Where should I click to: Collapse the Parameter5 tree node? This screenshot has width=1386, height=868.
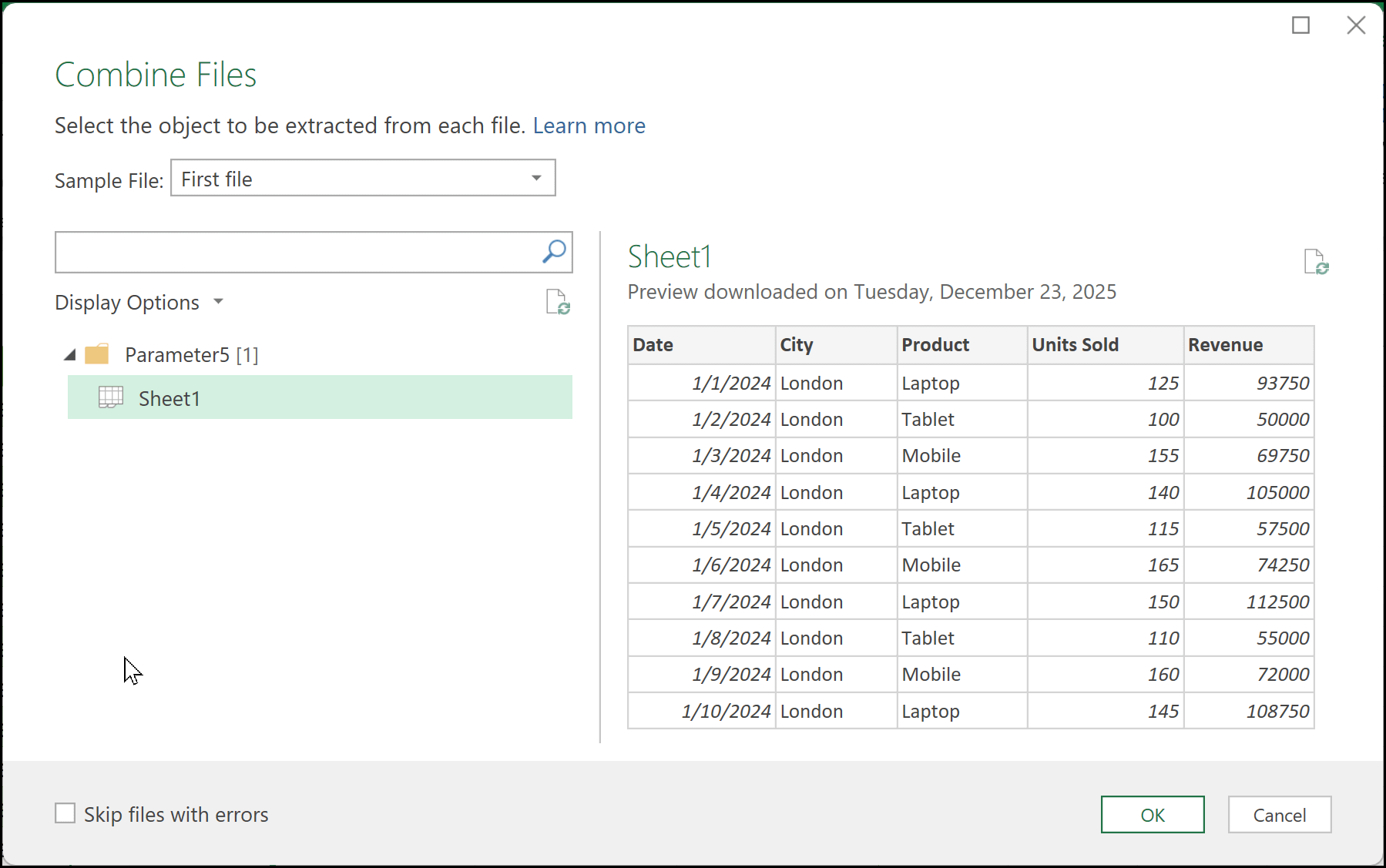coord(70,354)
